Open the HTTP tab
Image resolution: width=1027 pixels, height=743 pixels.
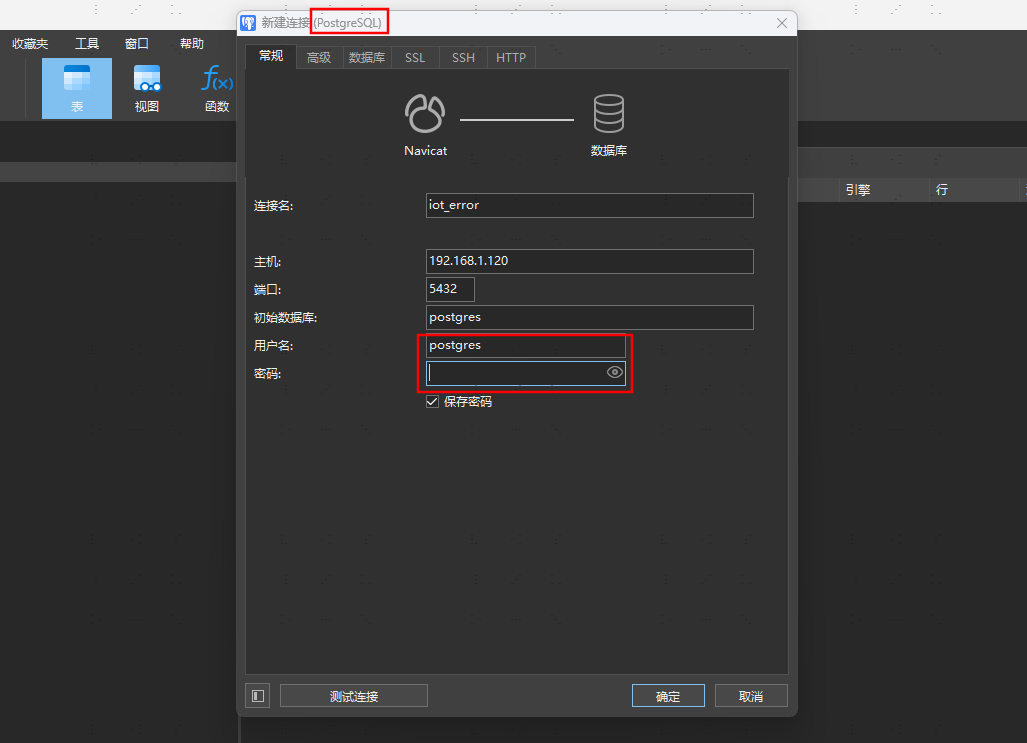pos(511,58)
